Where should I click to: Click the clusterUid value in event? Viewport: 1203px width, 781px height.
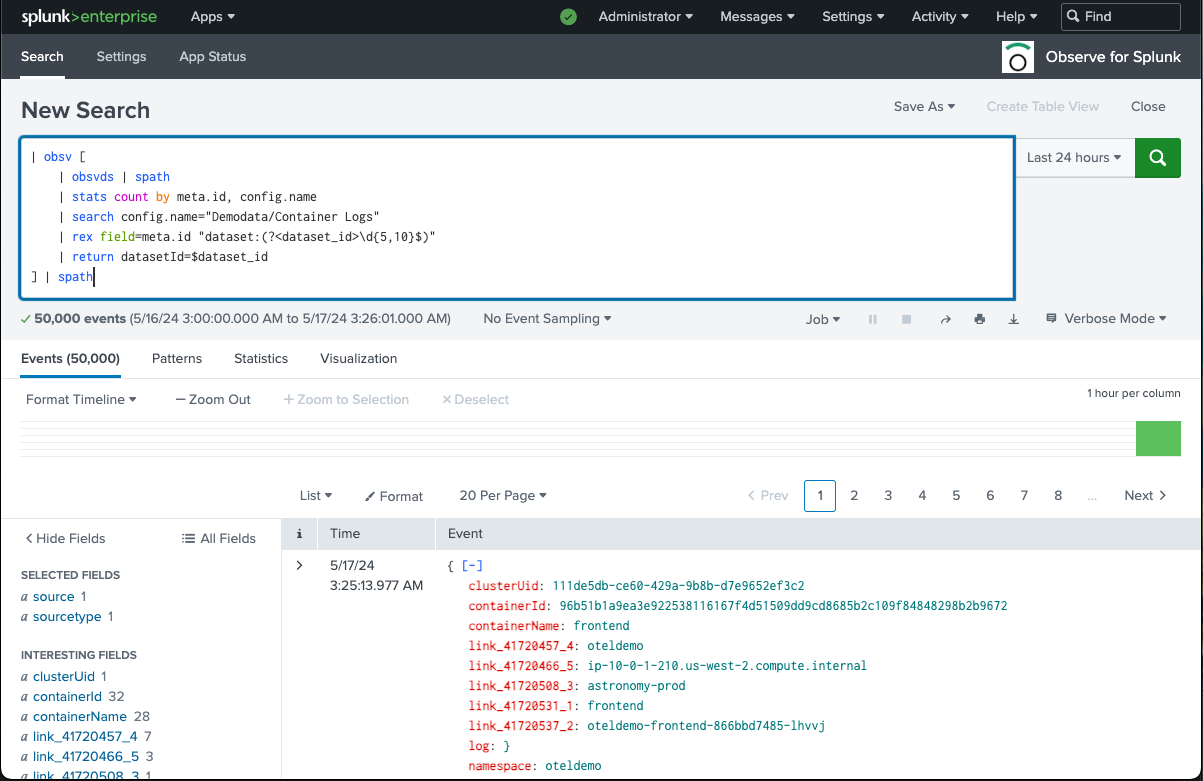pyautogui.click(x=678, y=586)
